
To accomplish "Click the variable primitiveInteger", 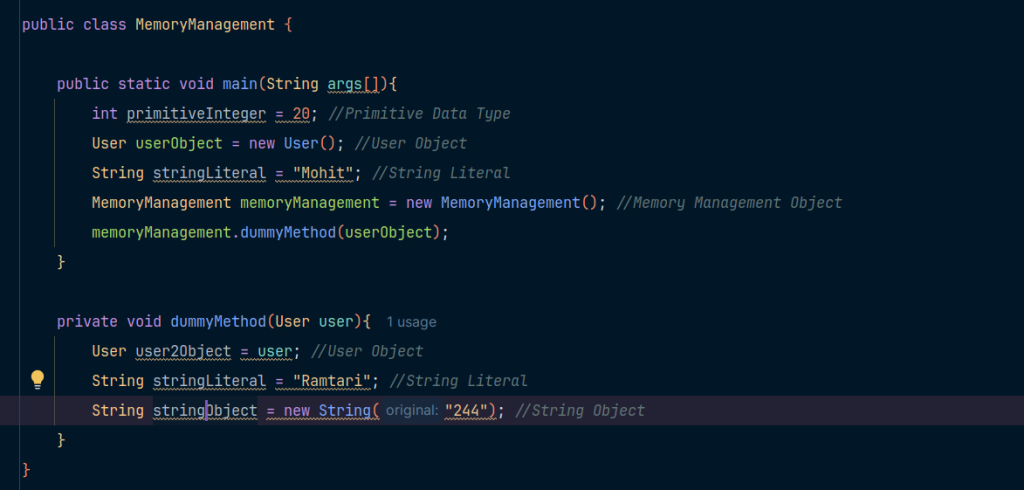I will [197, 114].
